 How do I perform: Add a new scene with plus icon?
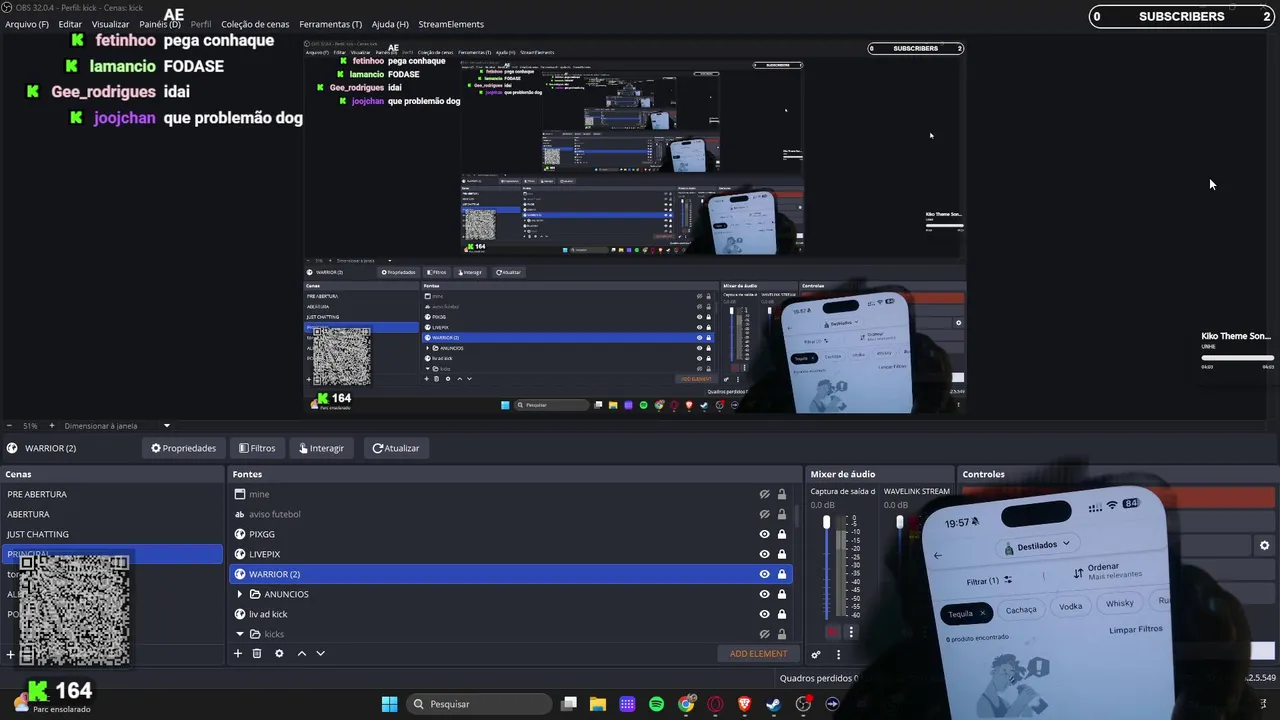(x=10, y=655)
